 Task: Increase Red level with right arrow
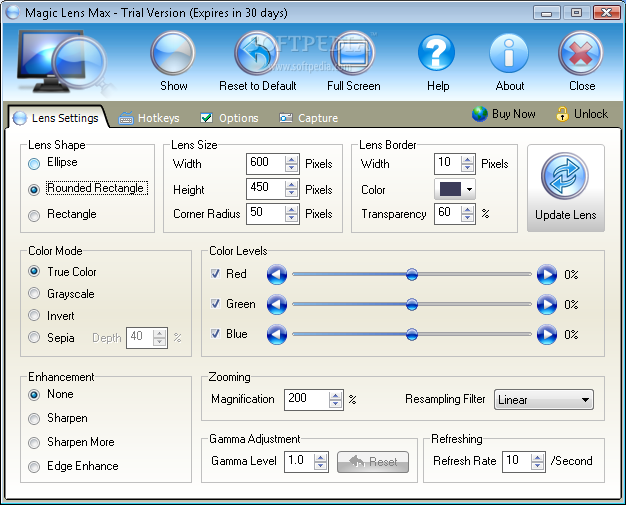(547, 275)
